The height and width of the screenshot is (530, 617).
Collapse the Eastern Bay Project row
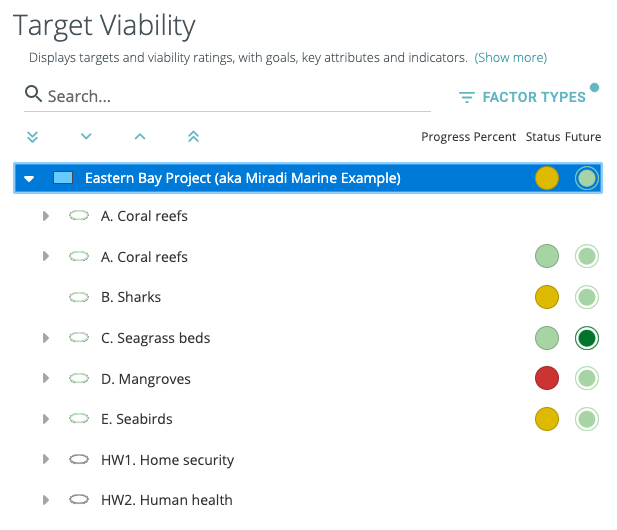tap(30, 179)
